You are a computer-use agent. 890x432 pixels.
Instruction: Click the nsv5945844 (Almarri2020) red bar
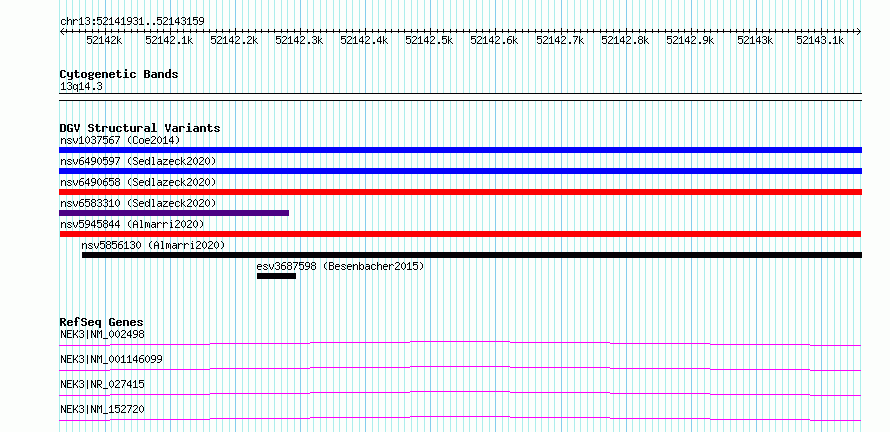click(460, 234)
